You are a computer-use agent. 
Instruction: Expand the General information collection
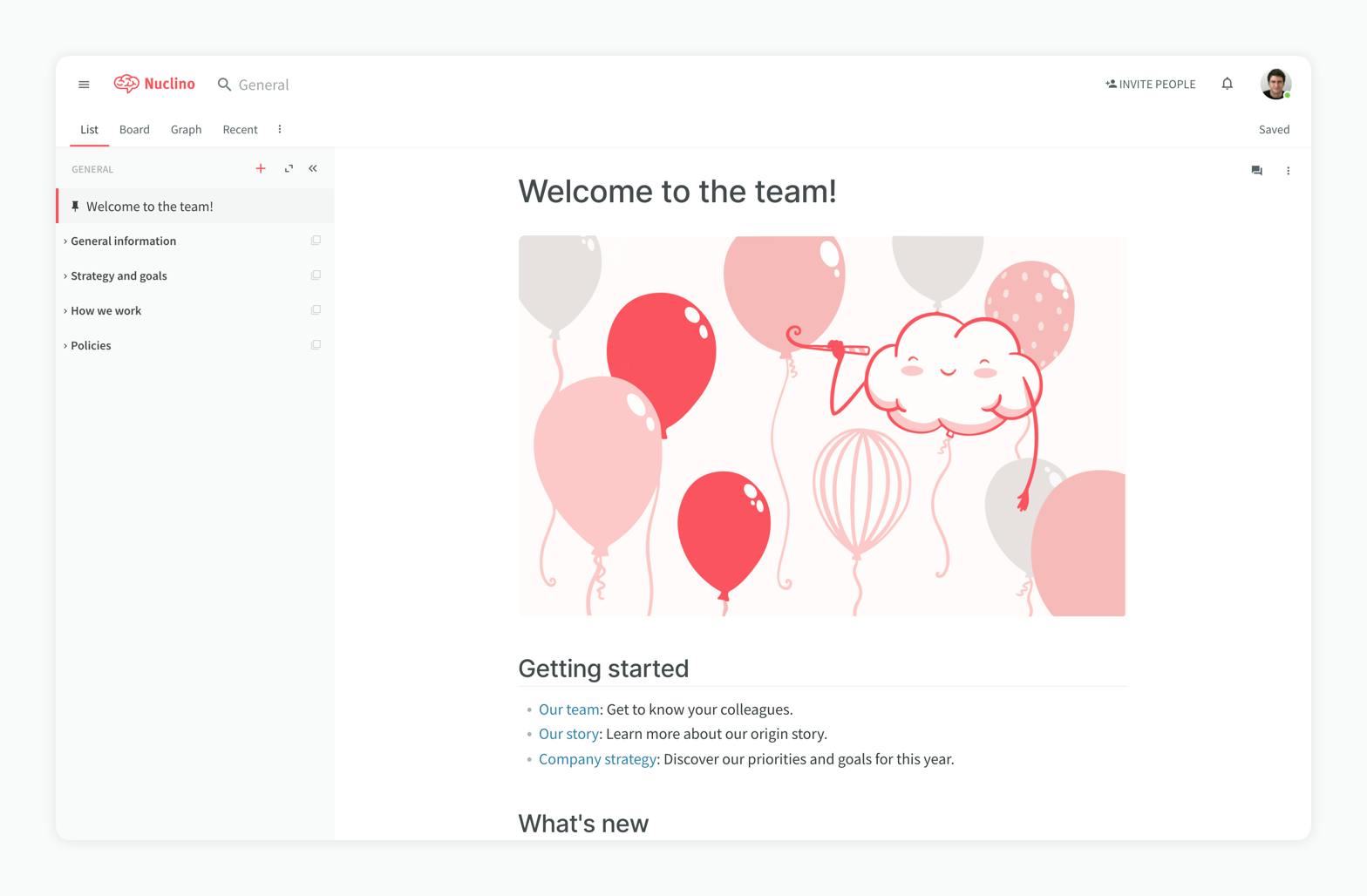pos(65,241)
